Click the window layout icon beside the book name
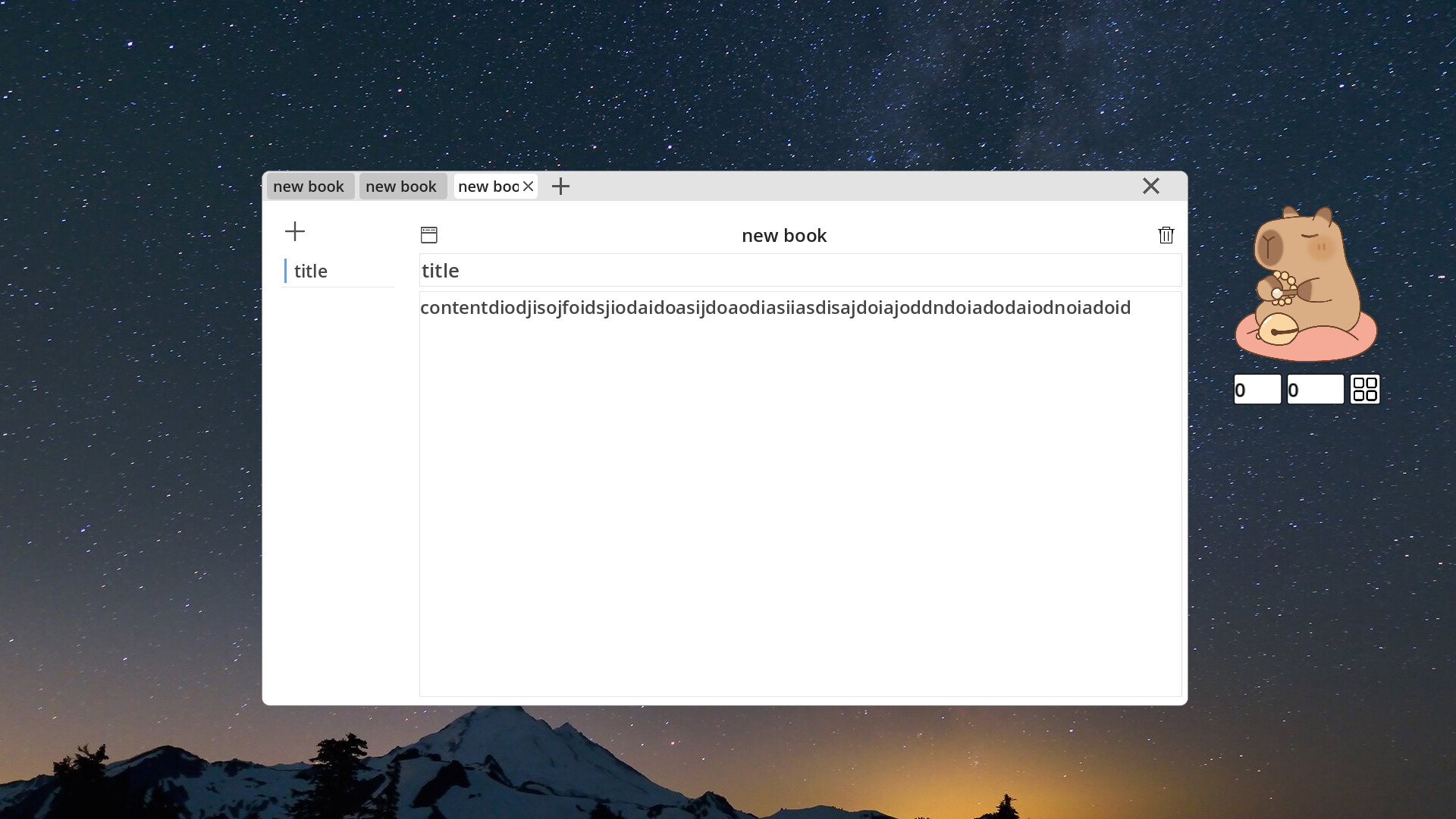 429,235
